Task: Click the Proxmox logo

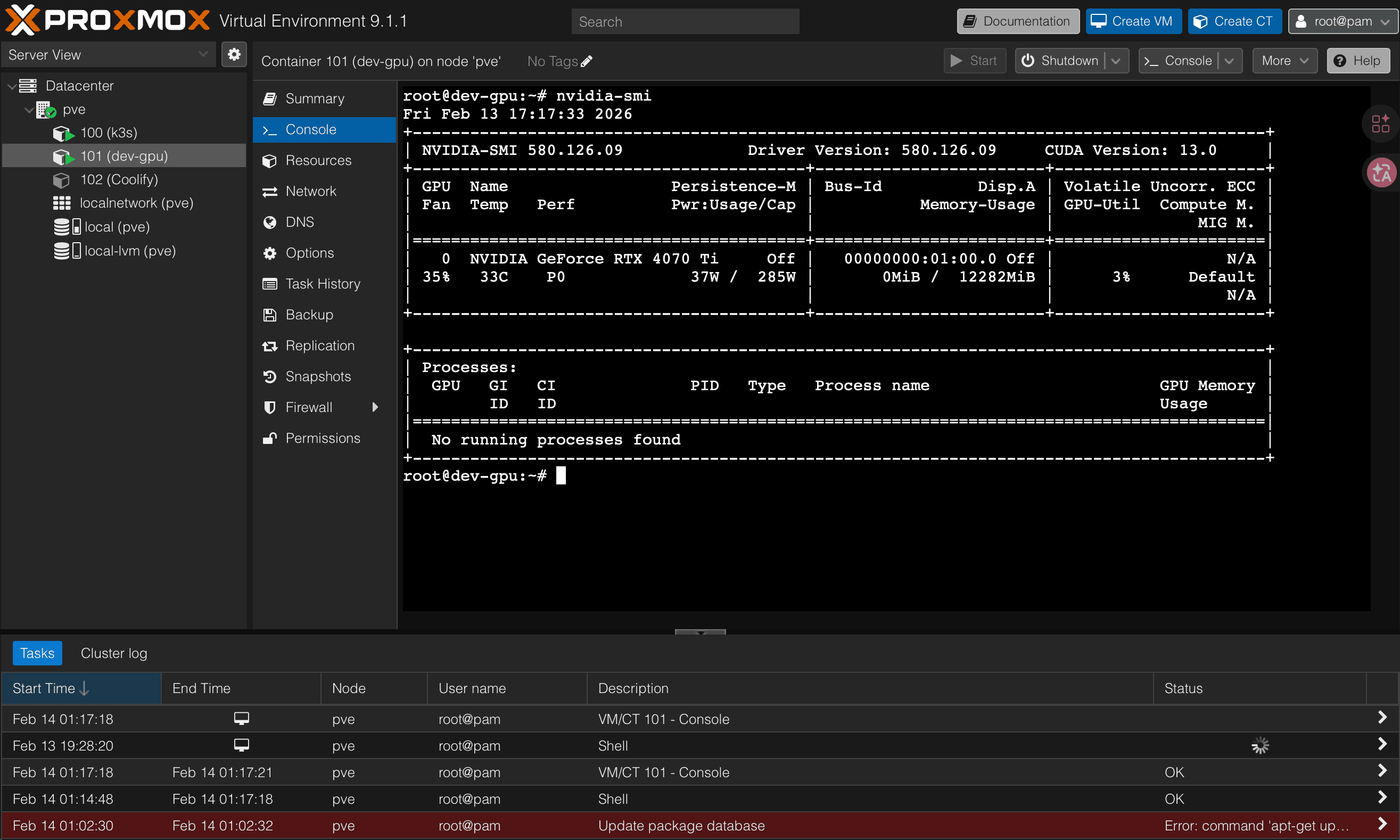Action: [108, 20]
